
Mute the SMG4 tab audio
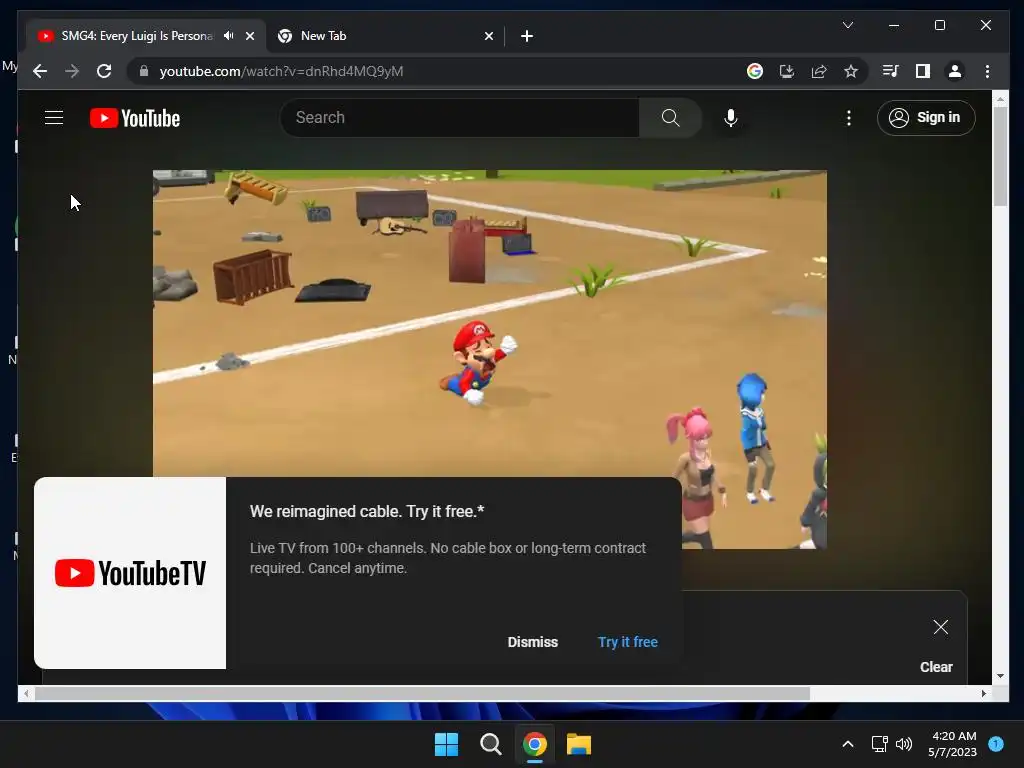point(229,36)
